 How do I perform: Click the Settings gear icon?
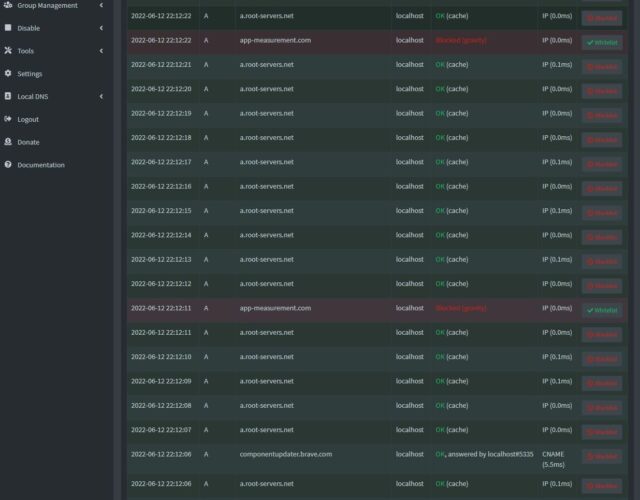[x=8, y=73]
